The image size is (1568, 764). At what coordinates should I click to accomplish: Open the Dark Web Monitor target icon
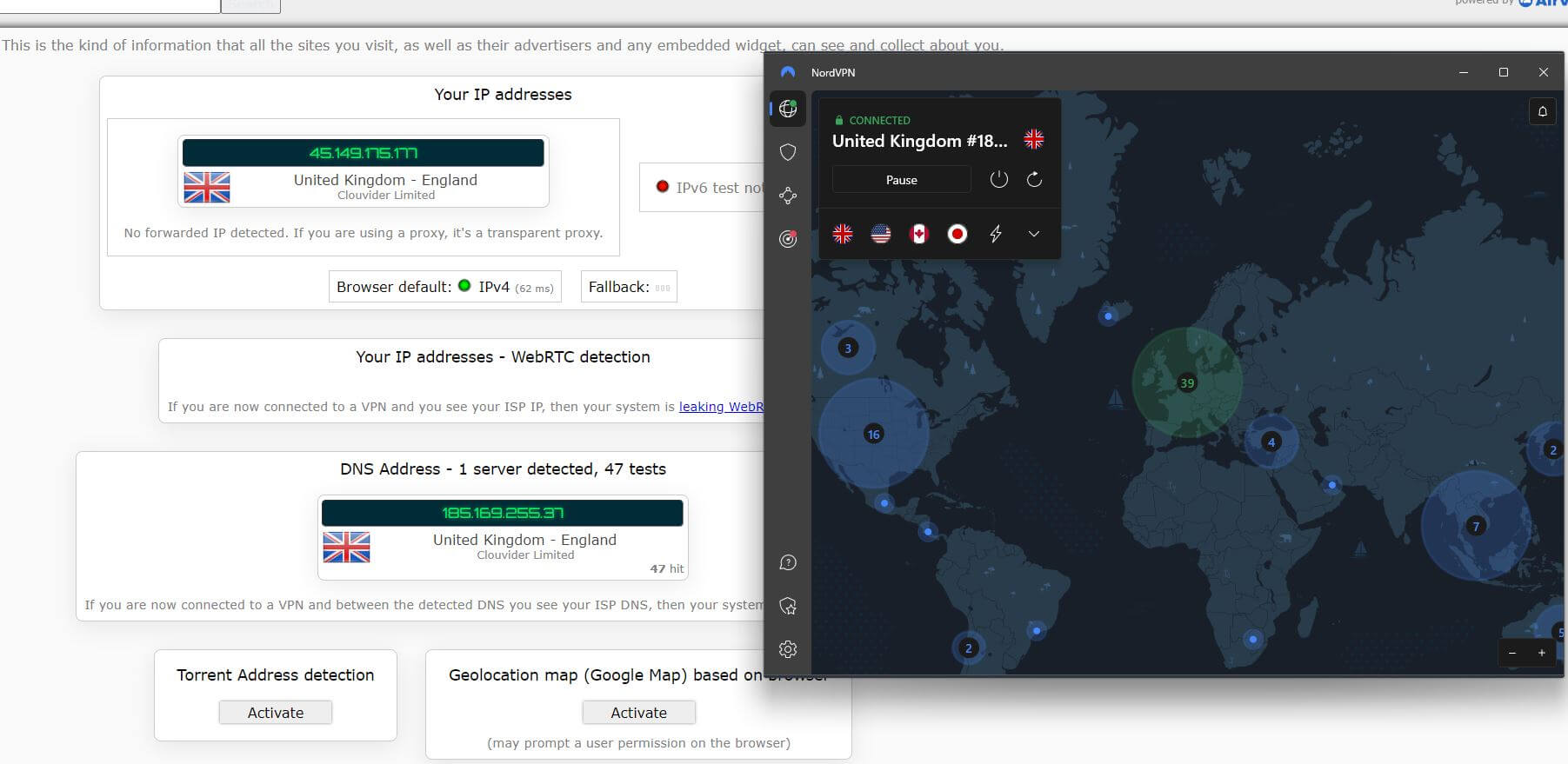788,239
